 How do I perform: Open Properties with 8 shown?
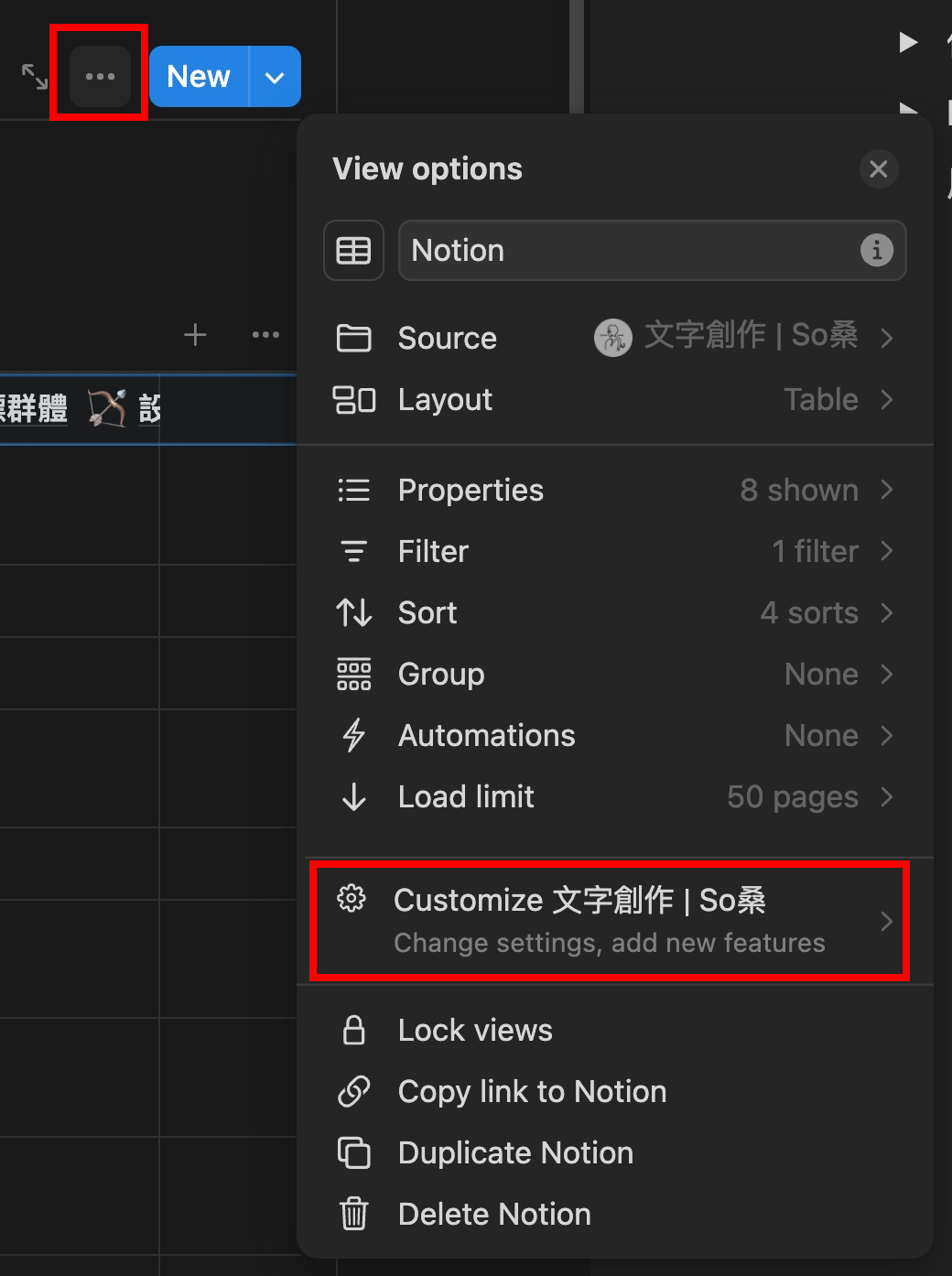tap(613, 491)
